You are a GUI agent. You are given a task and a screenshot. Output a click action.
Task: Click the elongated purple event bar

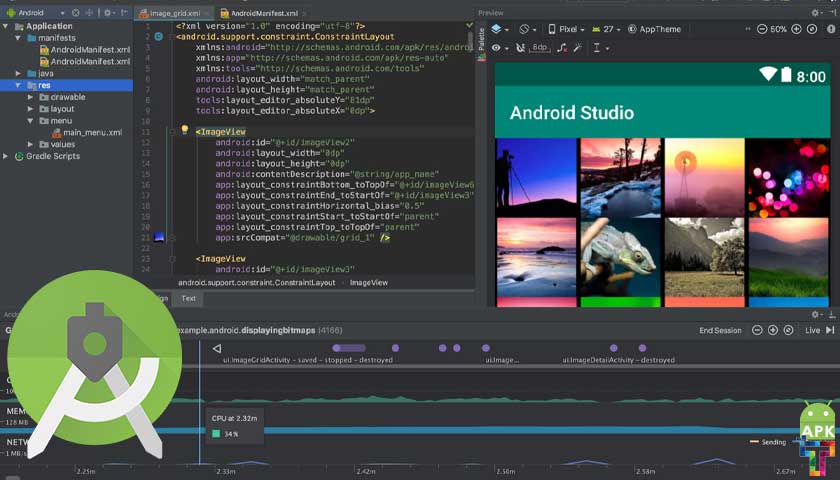pyautogui.click(x=349, y=348)
